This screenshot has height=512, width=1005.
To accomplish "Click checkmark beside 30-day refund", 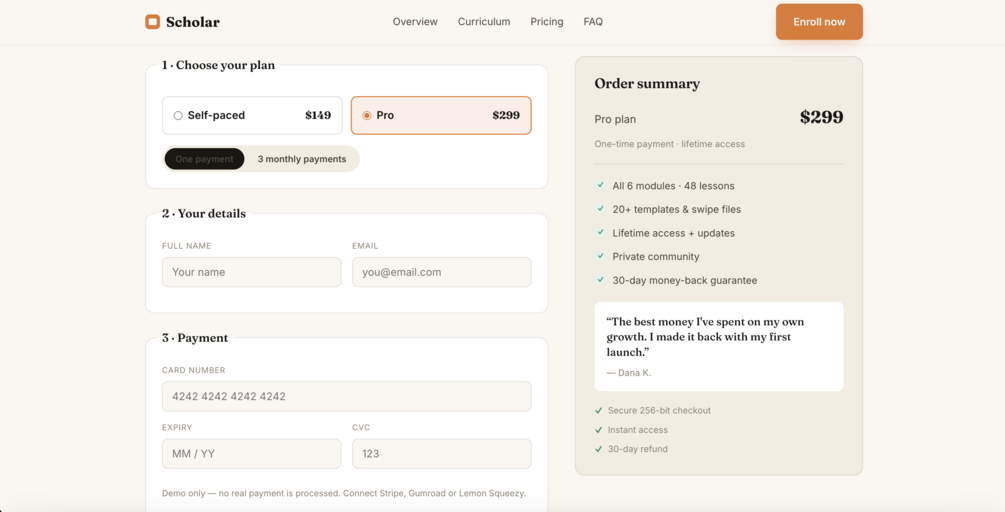I will point(599,449).
